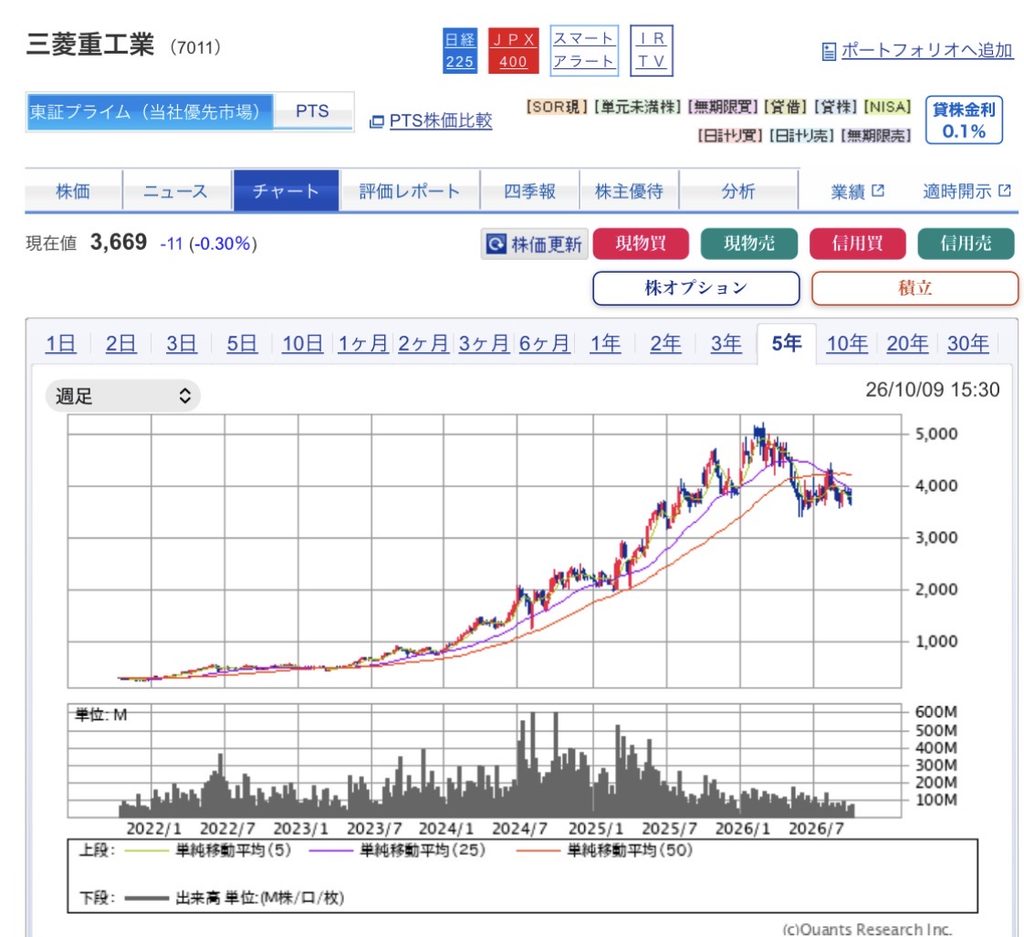Open the 分析 tab
Image resolution: width=1024 pixels, height=937 pixels.
pos(738,191)
